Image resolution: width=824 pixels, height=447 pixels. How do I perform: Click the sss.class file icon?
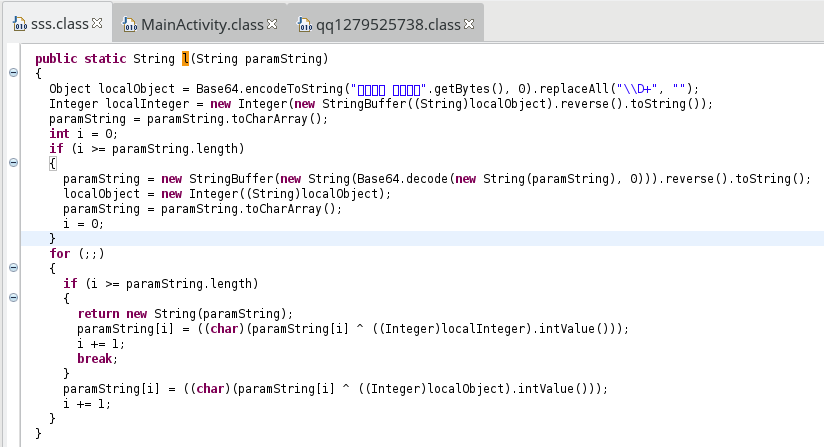pyautogui.click(x=19, y=24)
